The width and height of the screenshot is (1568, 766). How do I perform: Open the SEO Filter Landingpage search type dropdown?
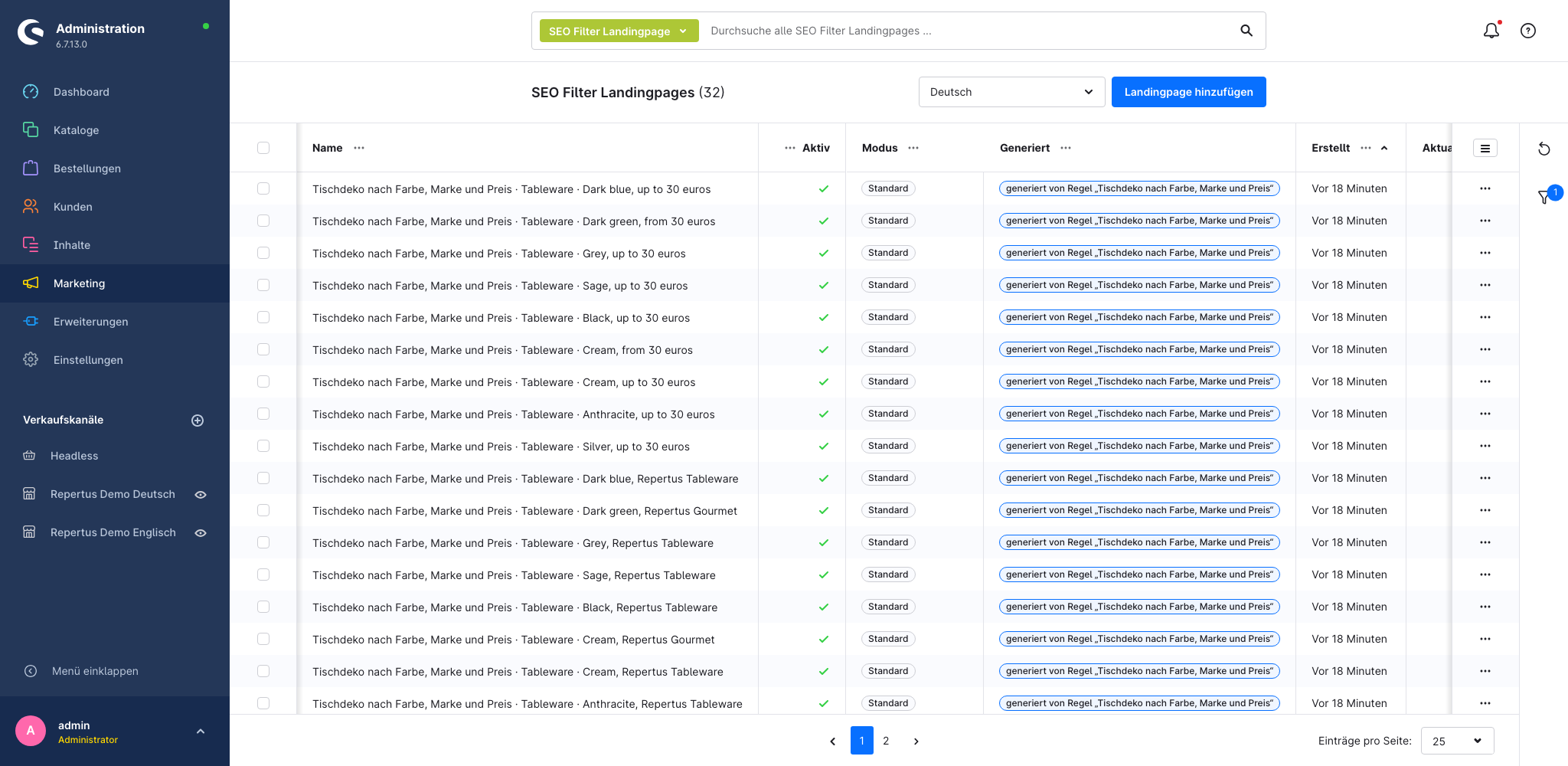[x=619, y=31]
